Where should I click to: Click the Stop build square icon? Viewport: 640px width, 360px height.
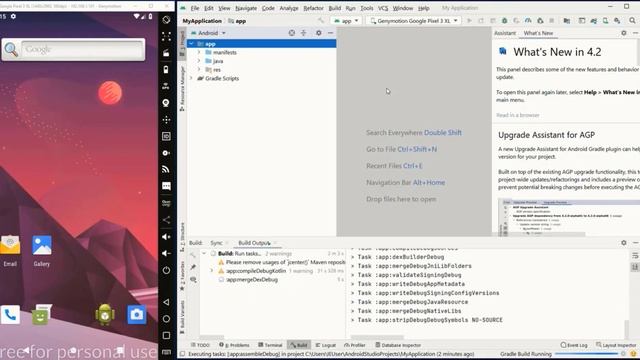(551, 20)
